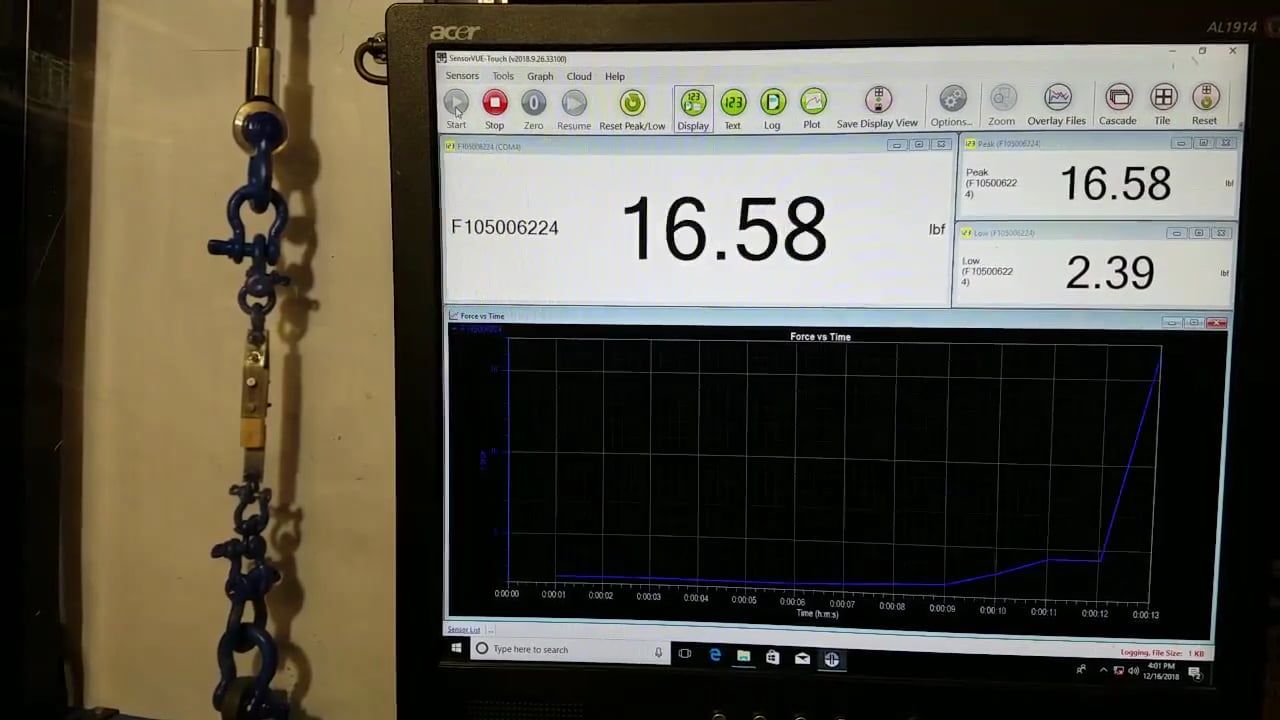Click the Peak value 16.58

[x=1115, y=184]
